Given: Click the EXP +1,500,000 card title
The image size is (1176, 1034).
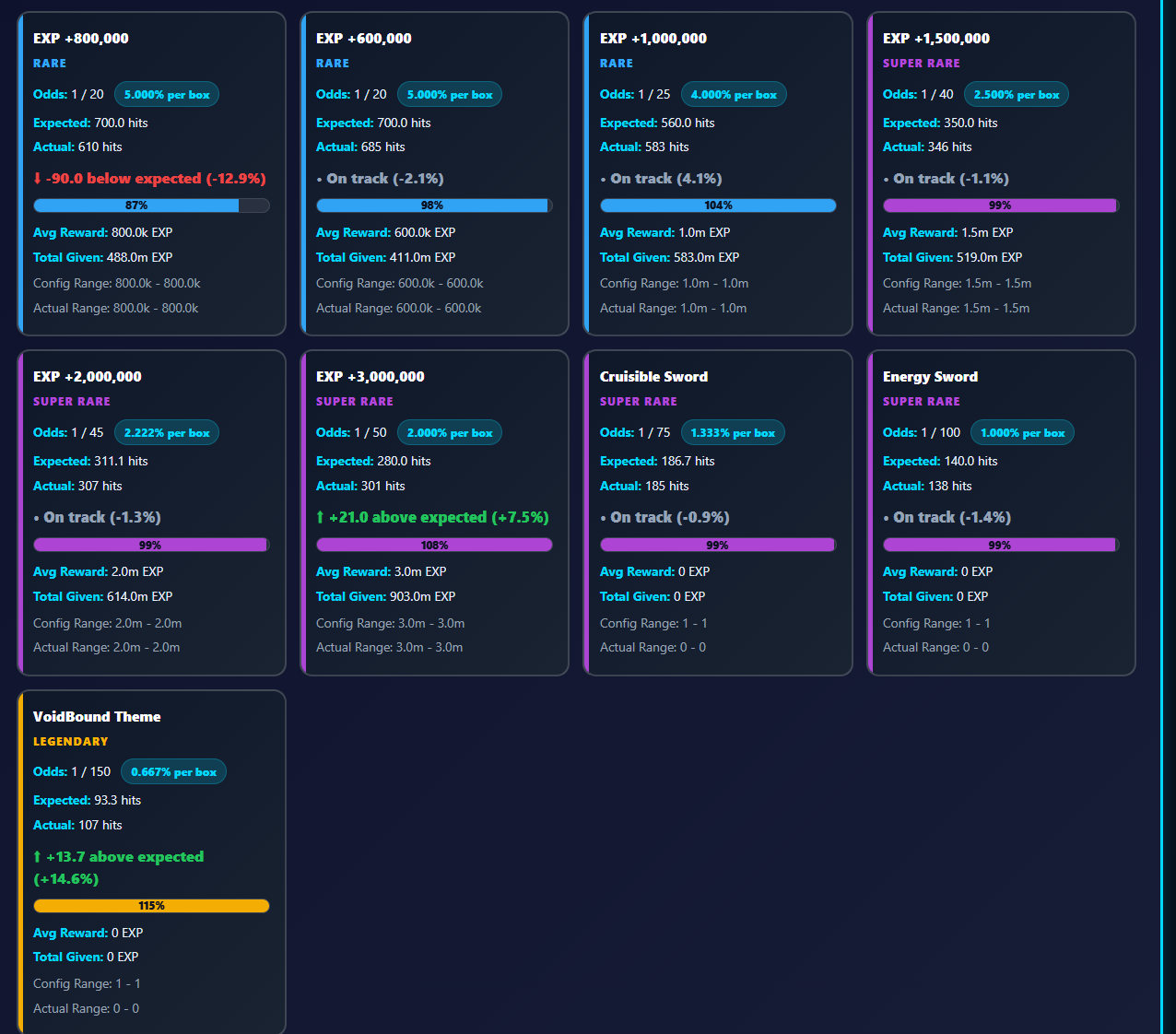Looking at the screenshot, I should [x=935, y=39].
